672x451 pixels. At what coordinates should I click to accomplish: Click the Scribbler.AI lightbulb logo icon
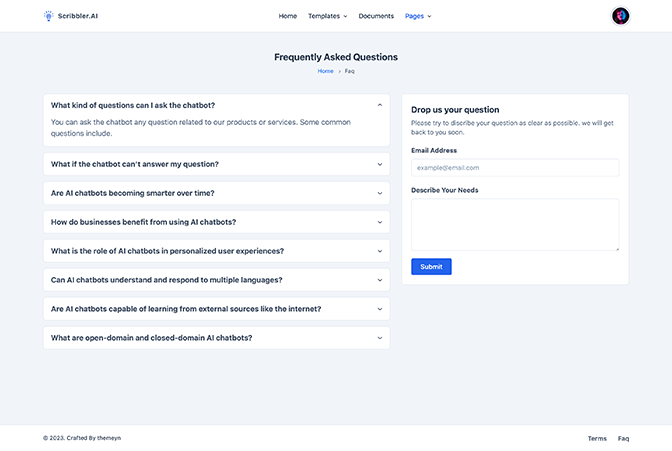point(48,16)
